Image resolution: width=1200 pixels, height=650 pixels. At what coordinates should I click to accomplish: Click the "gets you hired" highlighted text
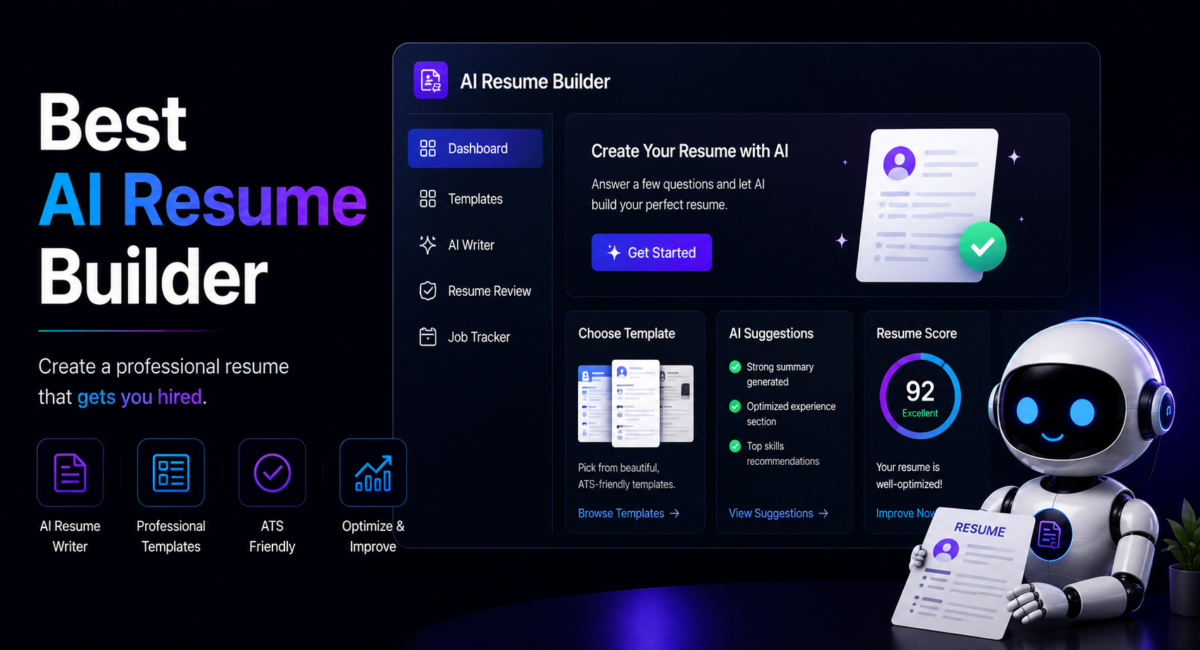coord(139,397)
